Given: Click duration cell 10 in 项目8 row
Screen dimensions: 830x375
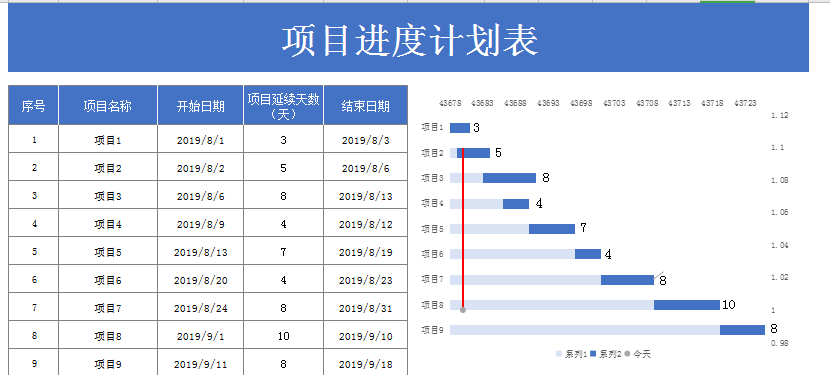Looking at the screenshot, I should [x=284, y=336].
